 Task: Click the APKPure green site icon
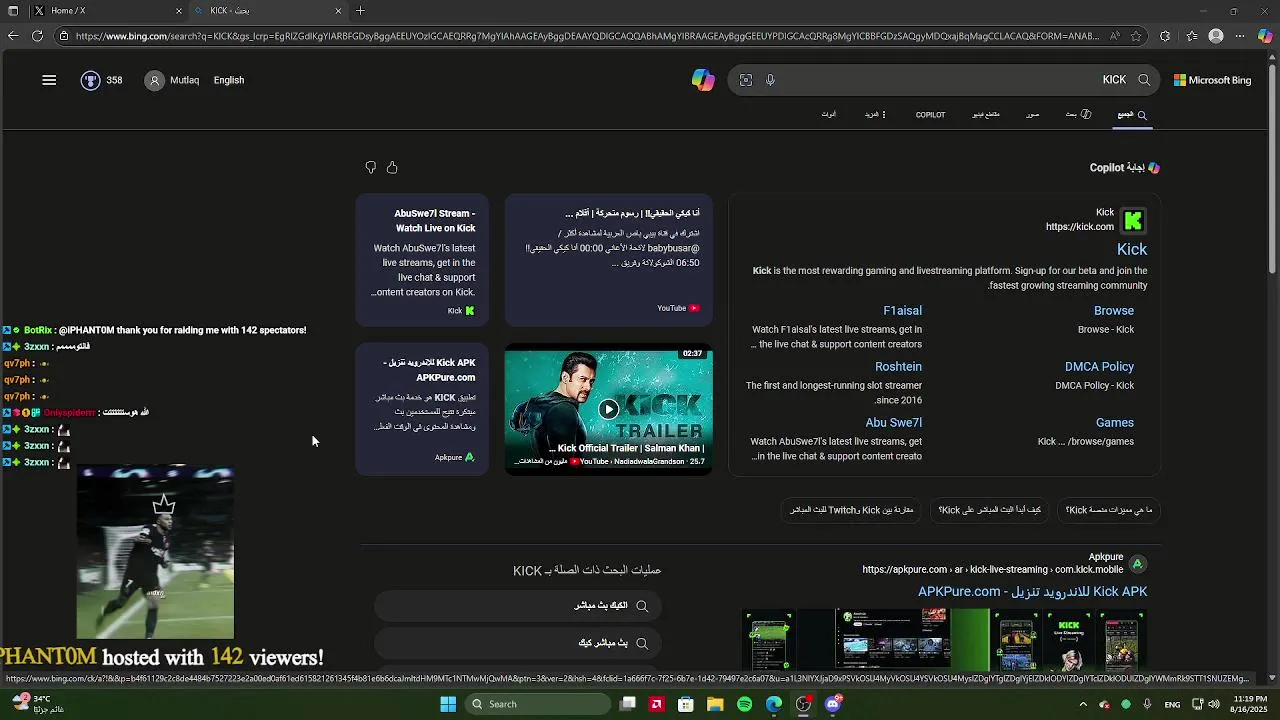tap(1137, 564)
